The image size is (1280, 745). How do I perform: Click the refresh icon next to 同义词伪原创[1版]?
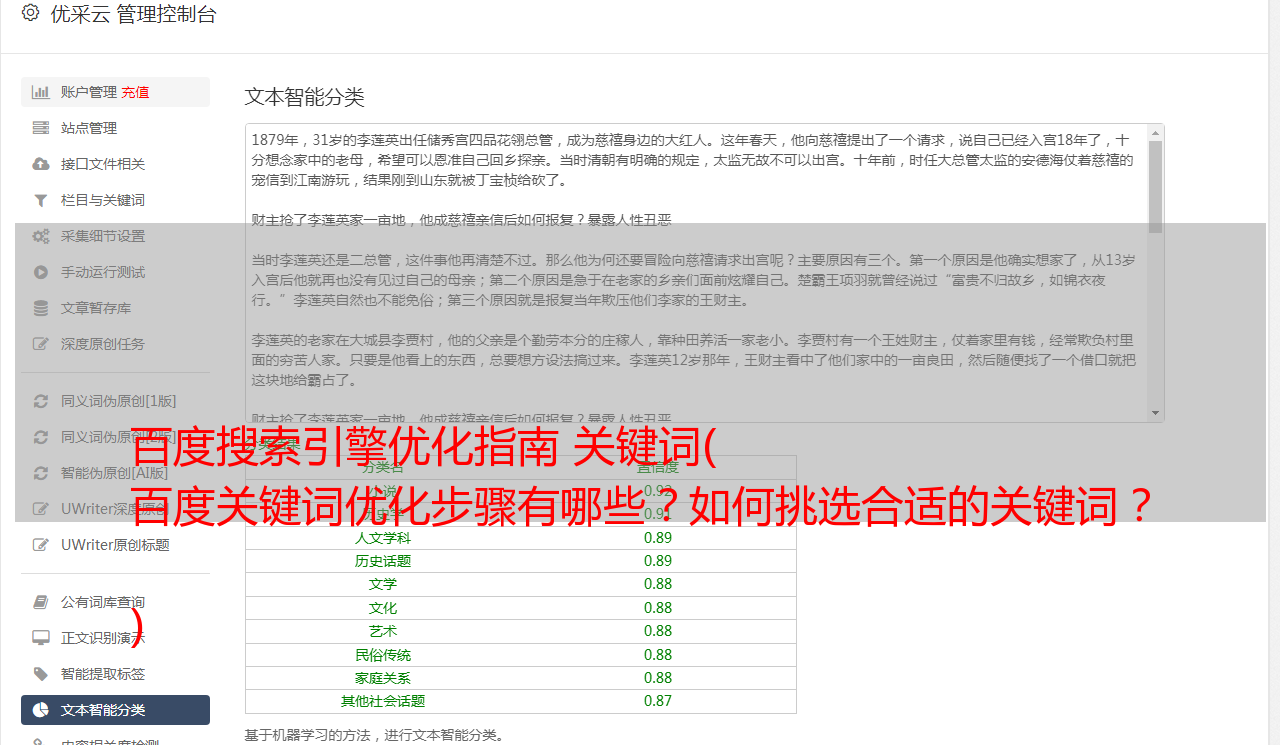tap(41, 401)
